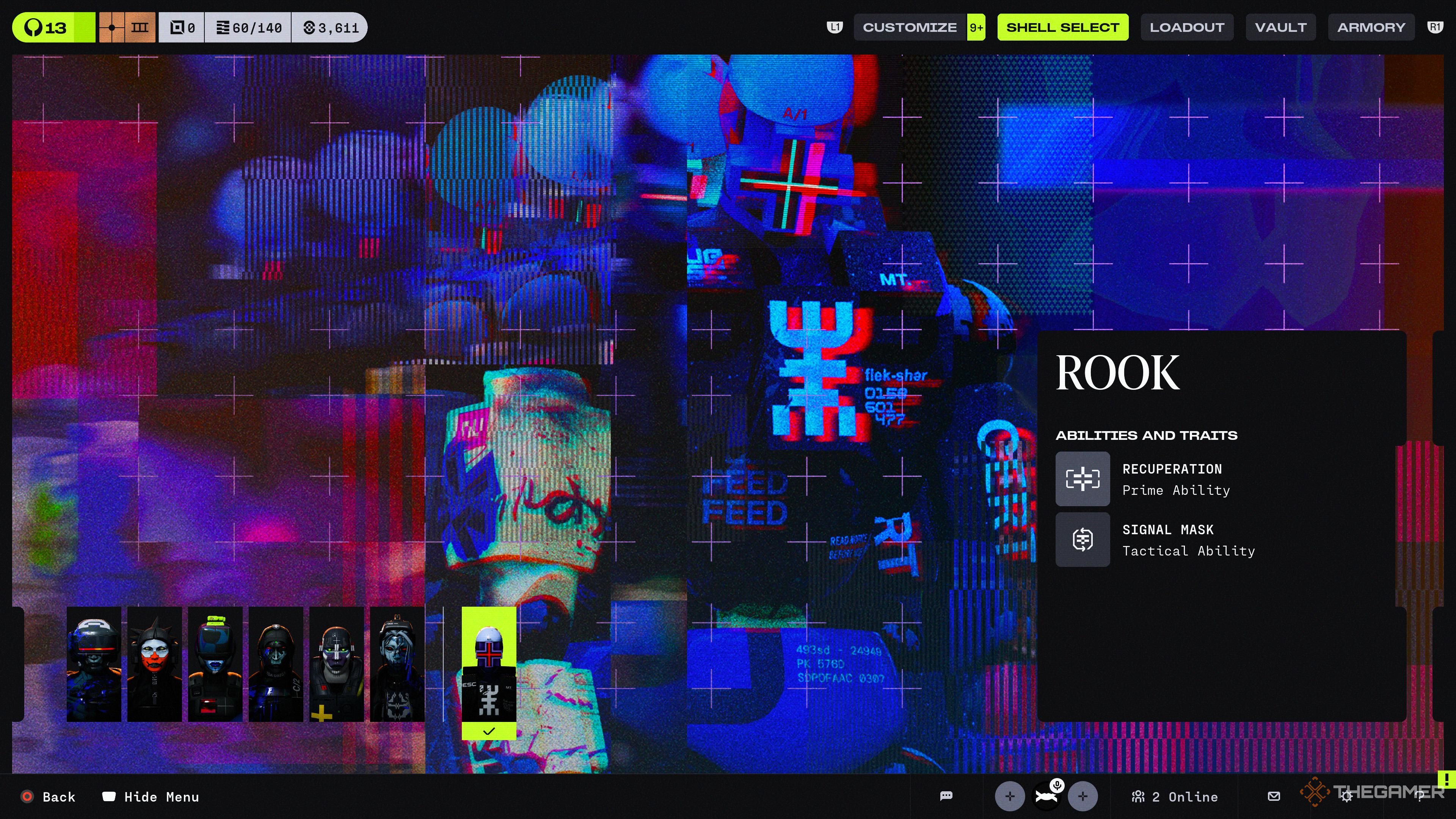Image resolution: width=1456 pixels, height=819 pixels.
Task: Select the white-and-red masked shell thumbnail
Action: [154, 664]
